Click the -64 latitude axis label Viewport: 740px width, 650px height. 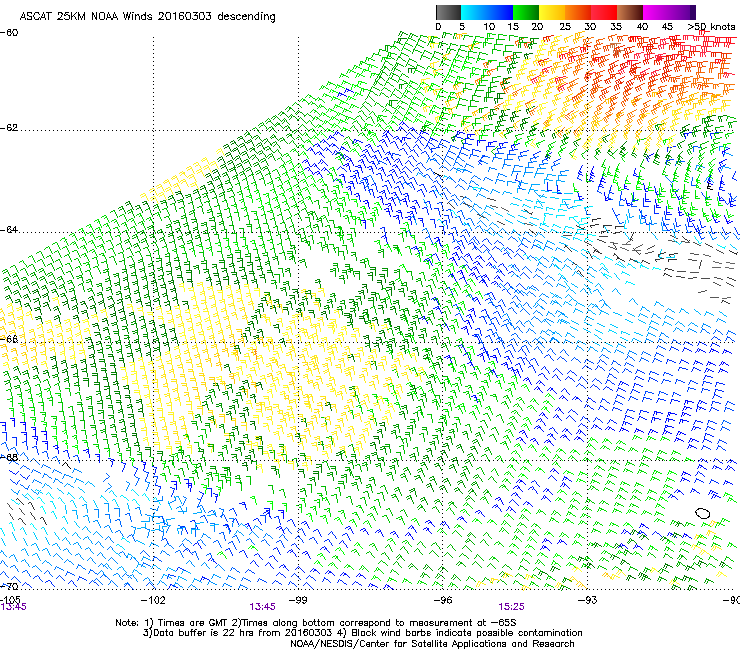(9, 230)
